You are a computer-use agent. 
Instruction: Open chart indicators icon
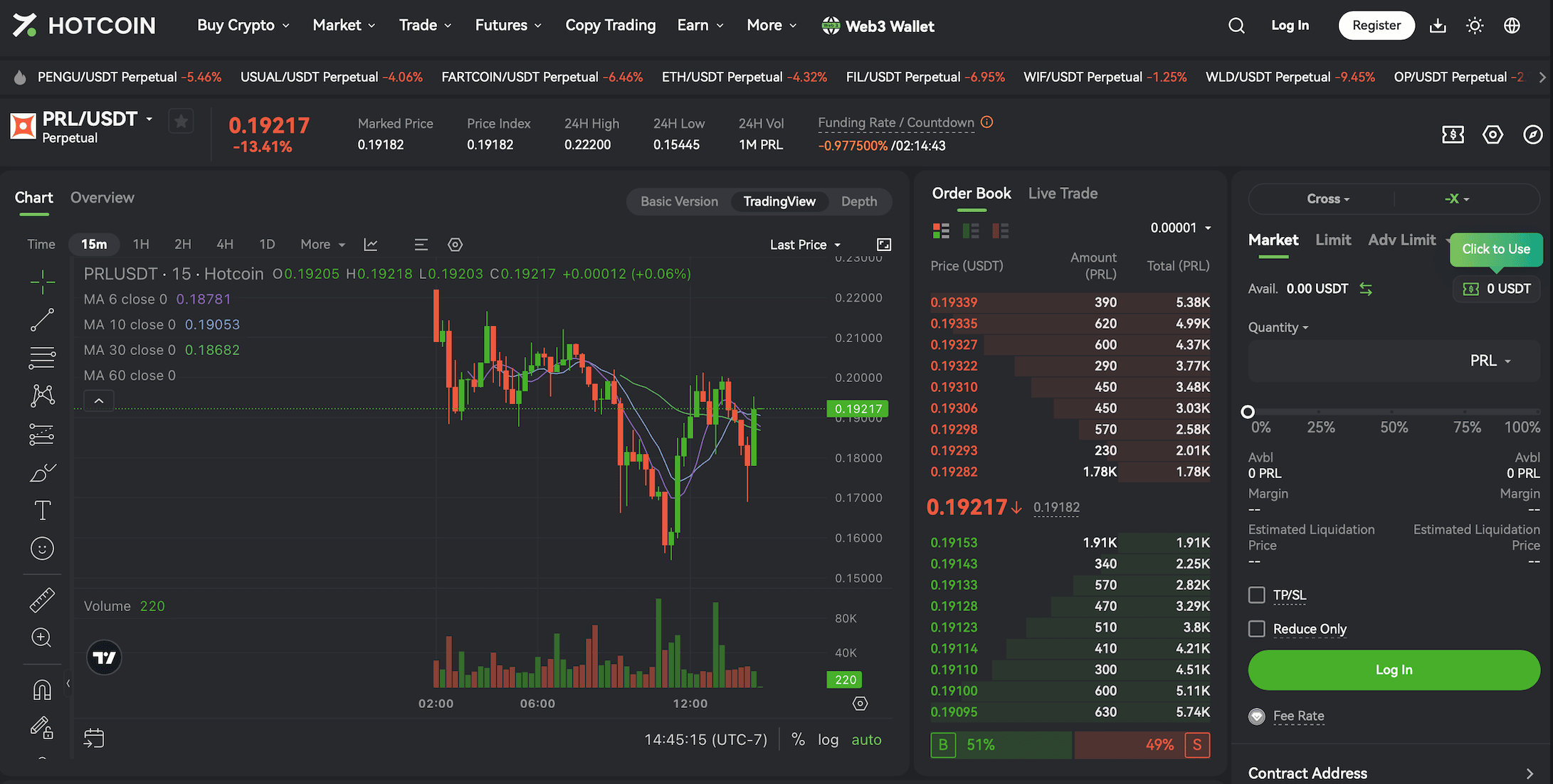click(371, 245)
